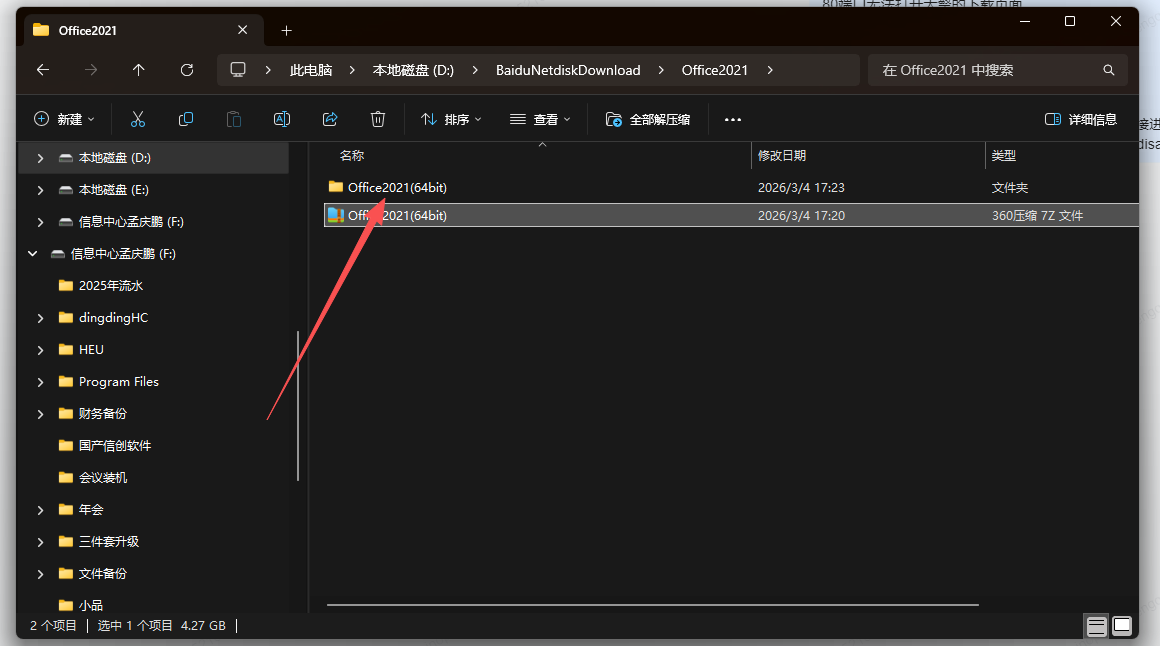Open the three-dots more options menu
The image size is (1160, 646).
pyautogui.click(x=733, y=119)
